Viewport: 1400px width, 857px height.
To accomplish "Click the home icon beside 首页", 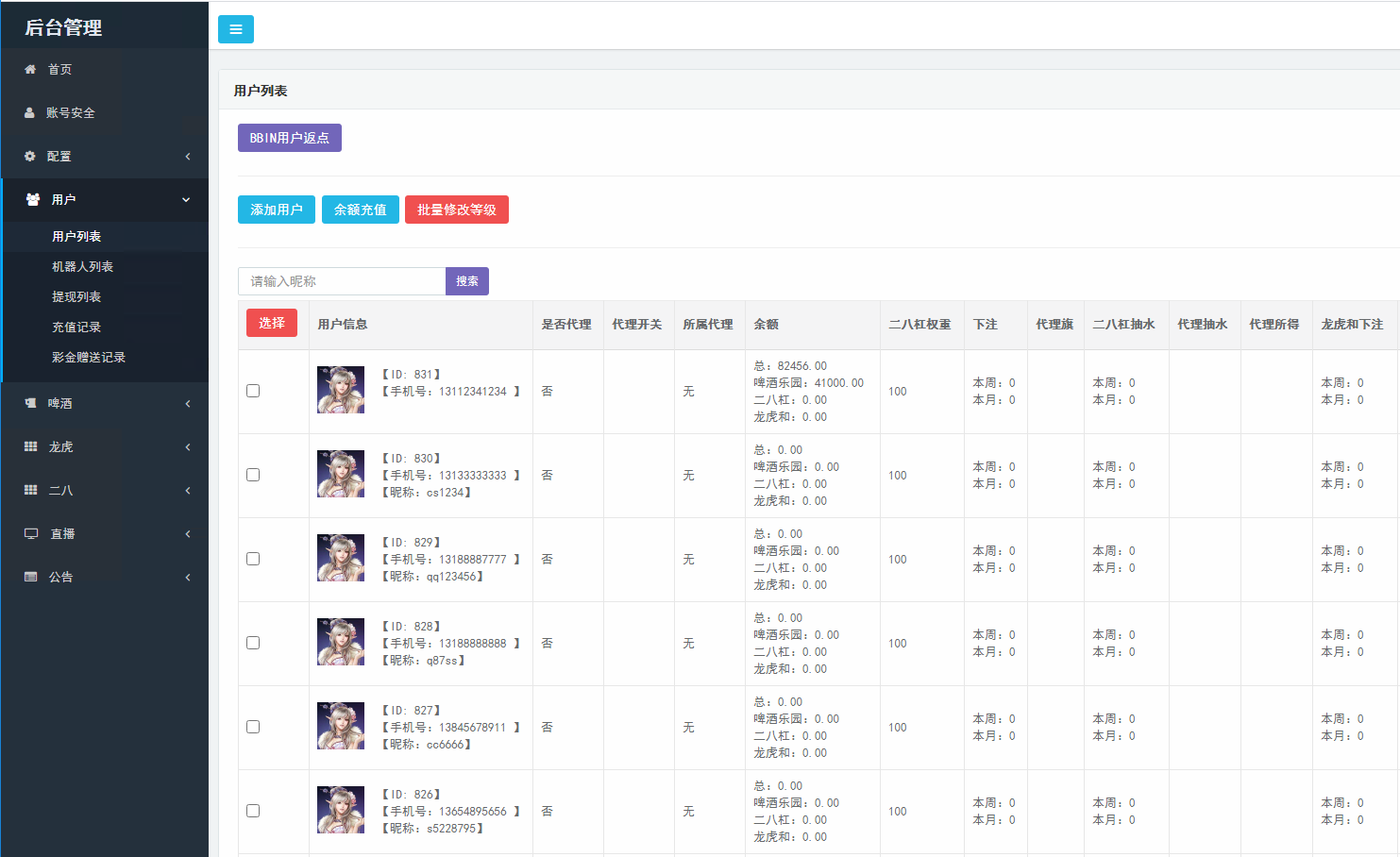I will 30,69.
